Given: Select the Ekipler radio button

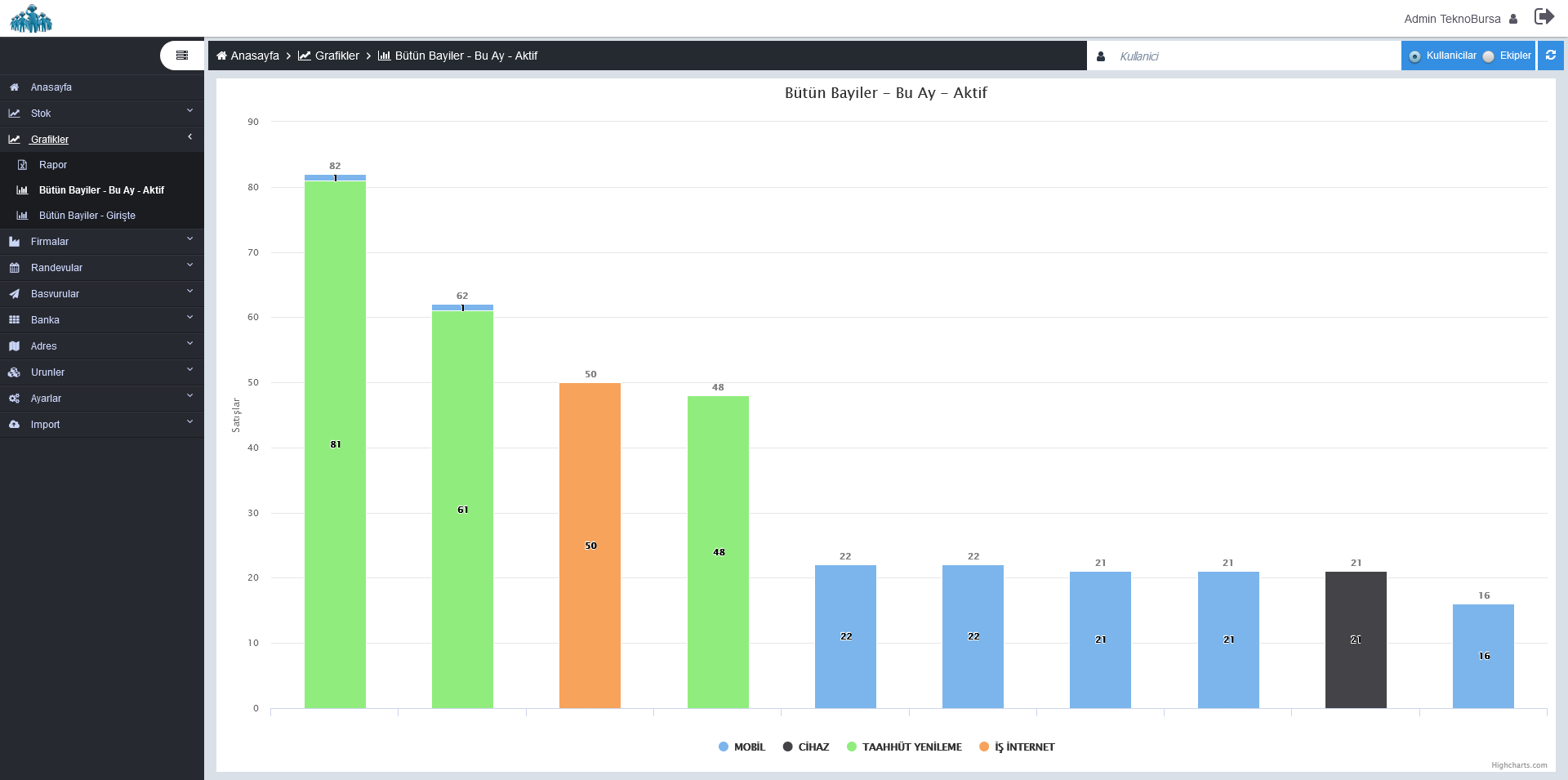Looking at the screenshot, I should pyautogui.click(x=1489, y=56).
